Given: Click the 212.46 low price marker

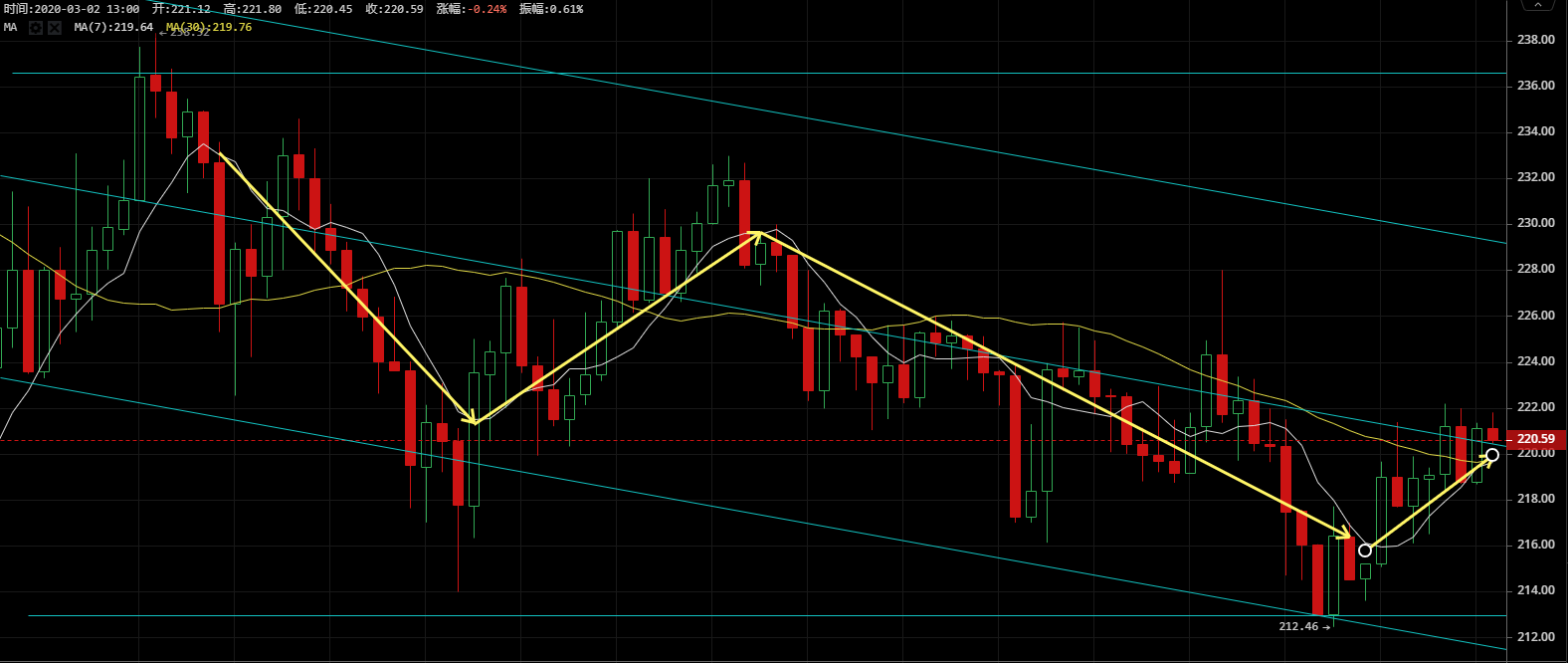Looking at the screenshot, I should click(x=1303, y=626).
